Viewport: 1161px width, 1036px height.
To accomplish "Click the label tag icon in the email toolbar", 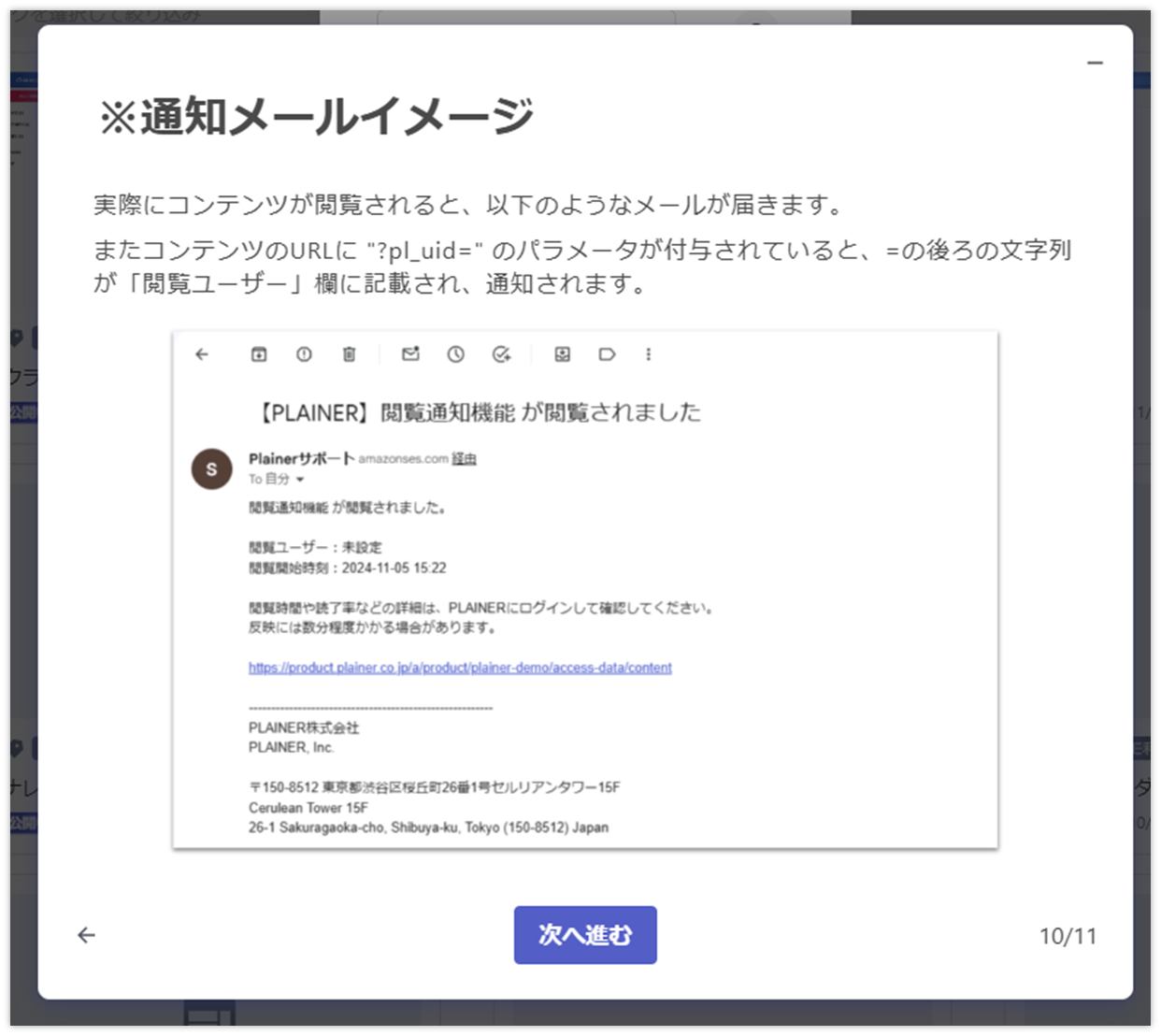I will click(607, 354).
